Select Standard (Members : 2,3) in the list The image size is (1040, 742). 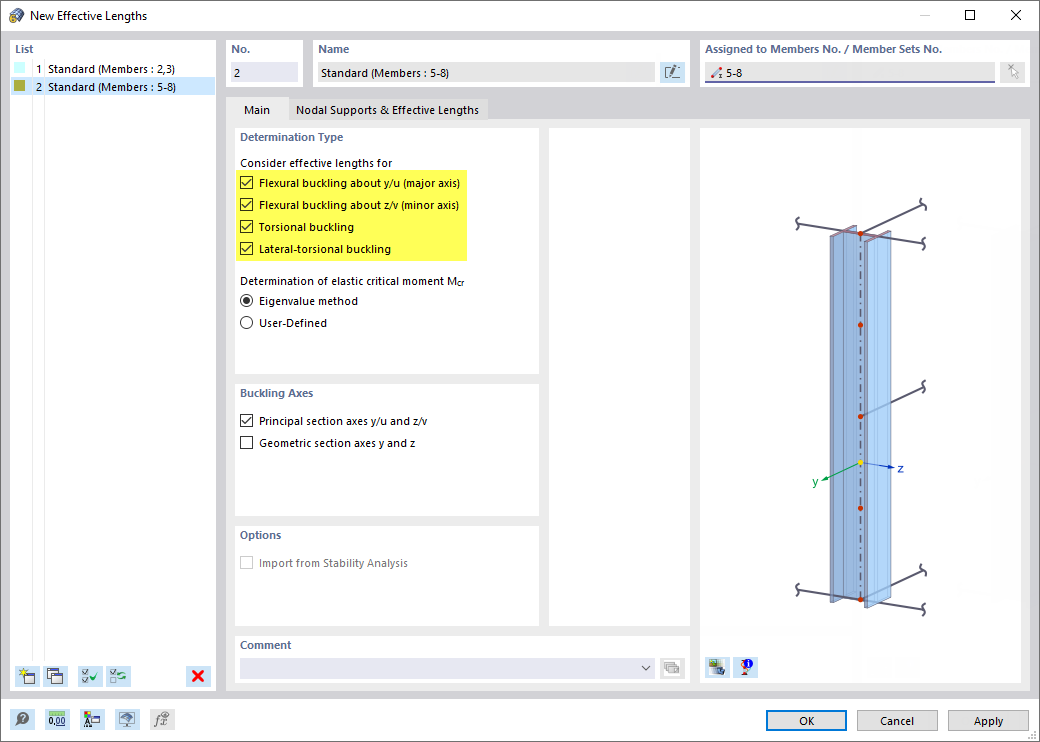100,69
